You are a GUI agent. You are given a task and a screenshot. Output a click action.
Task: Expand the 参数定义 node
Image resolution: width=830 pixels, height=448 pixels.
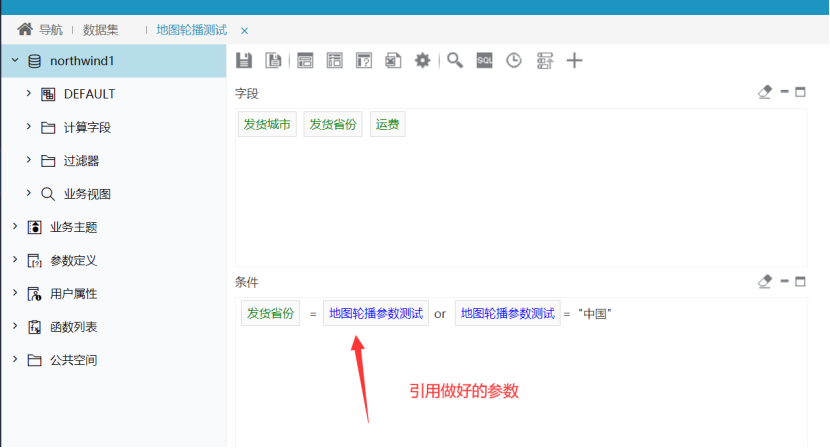coord(15,260)
